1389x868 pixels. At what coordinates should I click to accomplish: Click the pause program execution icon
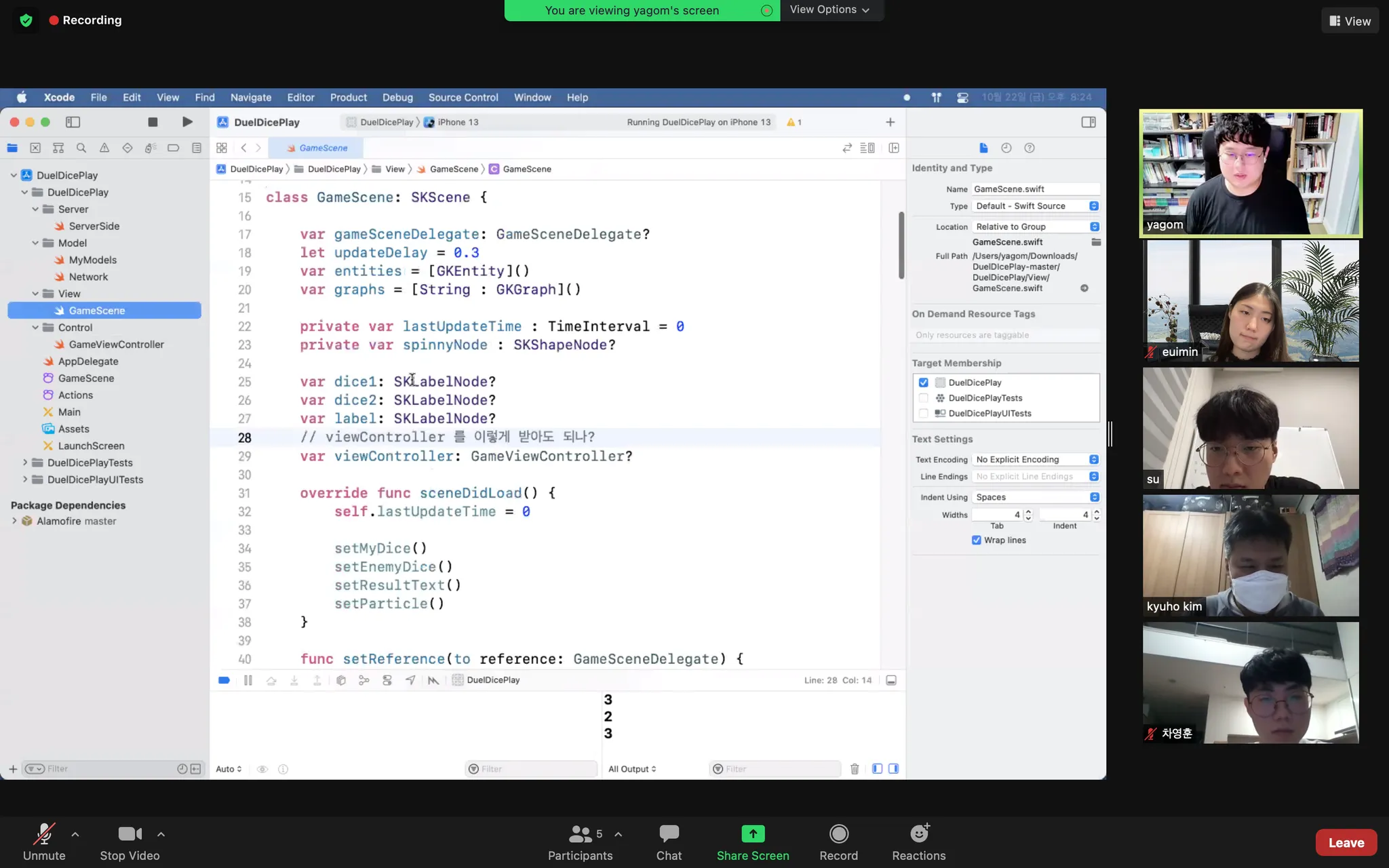pos(248,680)
